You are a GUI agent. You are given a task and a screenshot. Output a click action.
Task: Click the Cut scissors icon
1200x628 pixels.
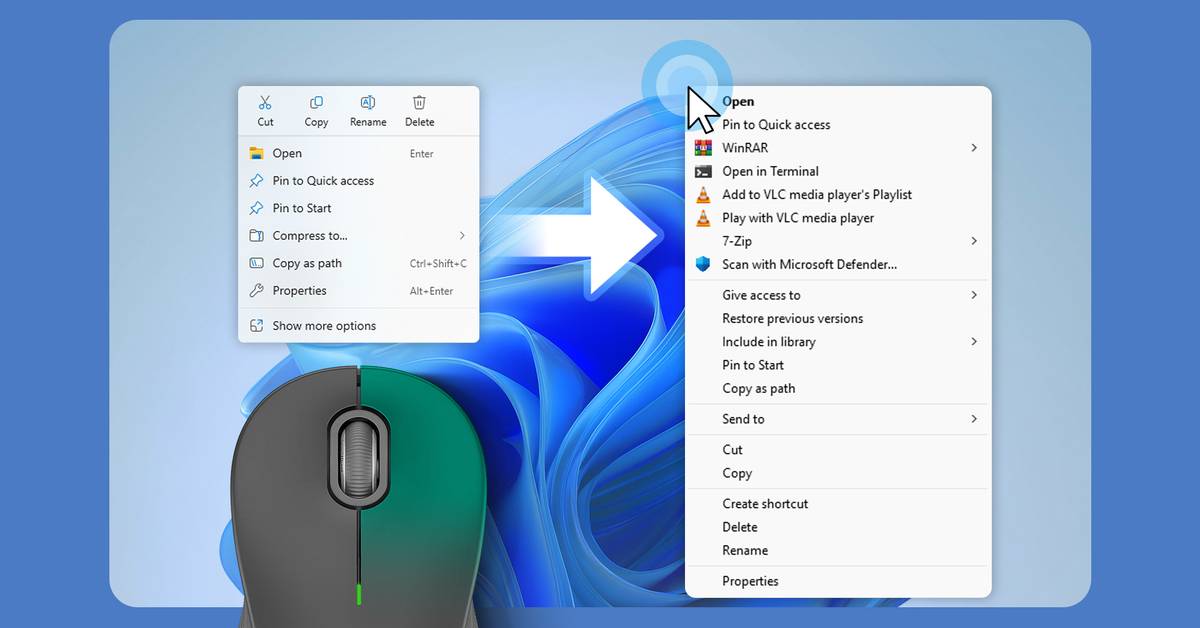click(265, 103)
